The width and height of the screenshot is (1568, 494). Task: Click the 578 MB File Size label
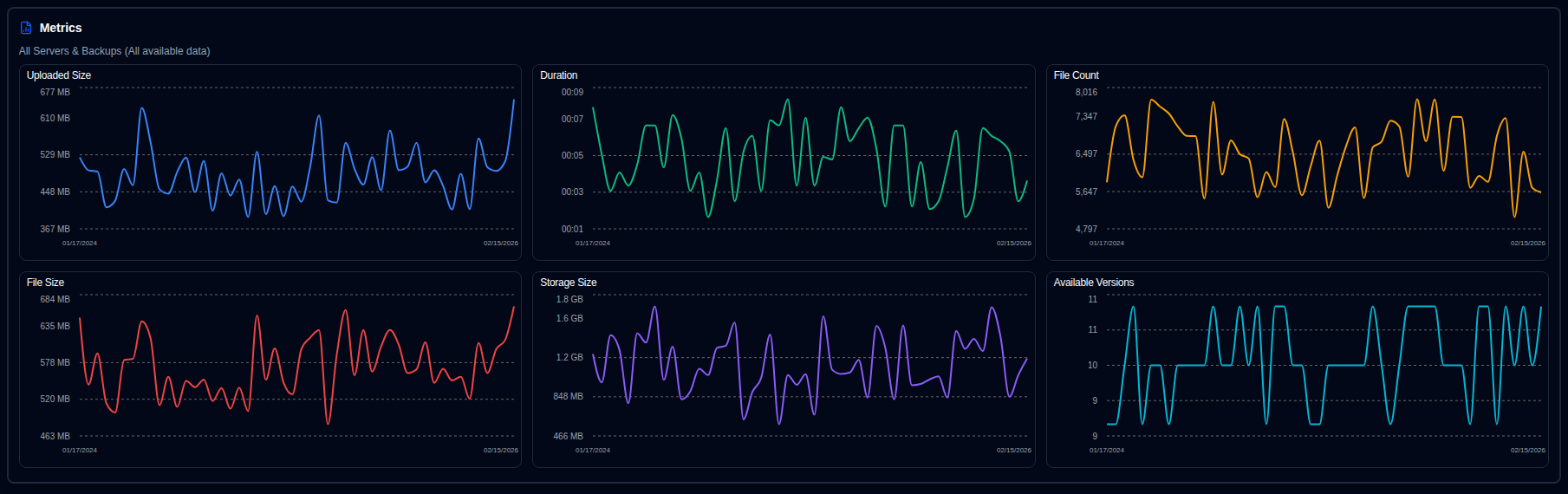coord(55,362)
